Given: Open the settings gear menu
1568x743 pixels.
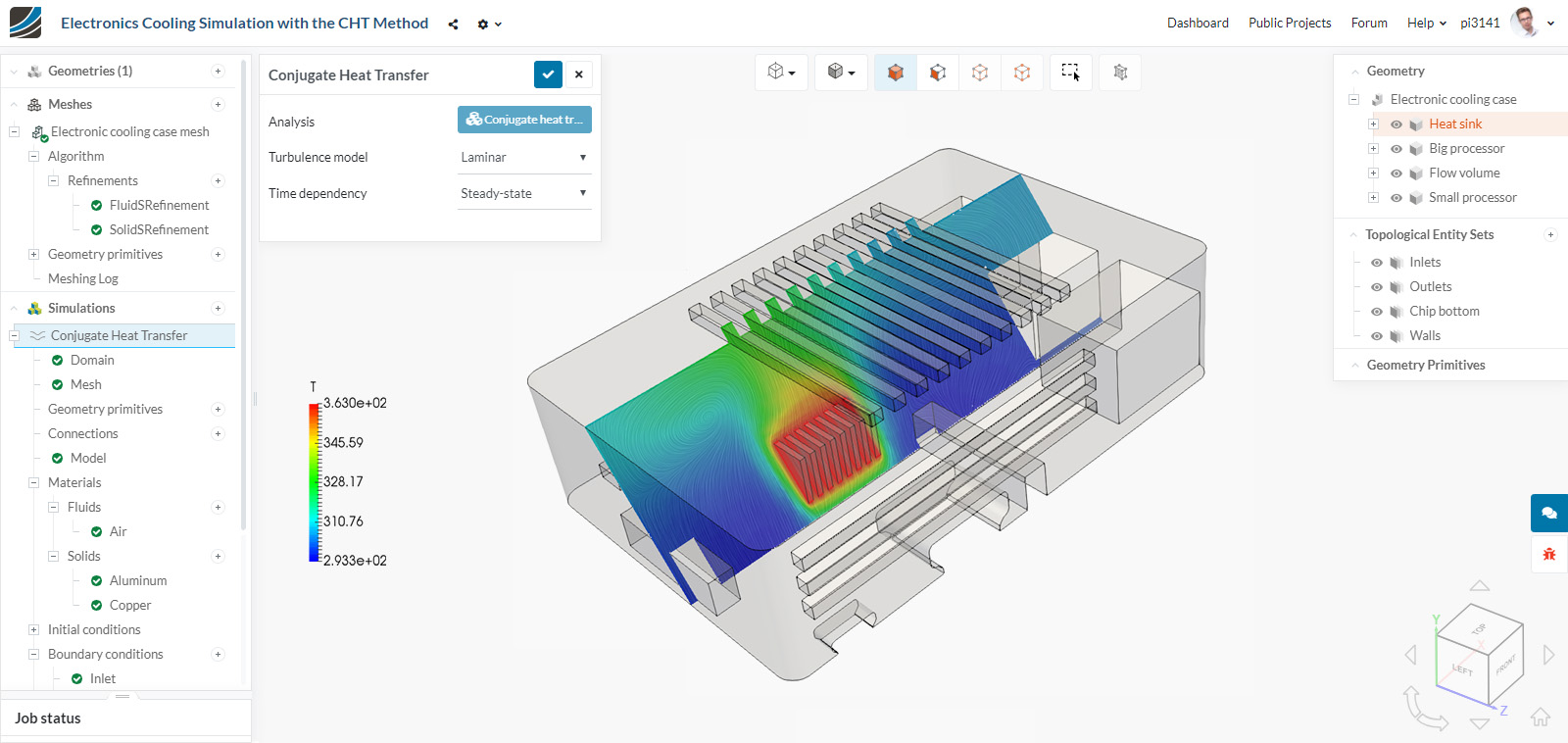Looking at the screenshot, I should pyautogui.click(x=489, y=25).
